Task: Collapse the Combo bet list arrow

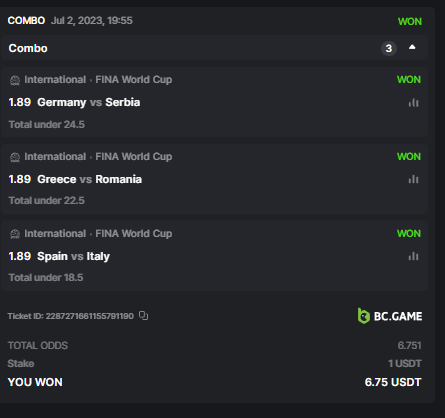Action: pos(412,47)
